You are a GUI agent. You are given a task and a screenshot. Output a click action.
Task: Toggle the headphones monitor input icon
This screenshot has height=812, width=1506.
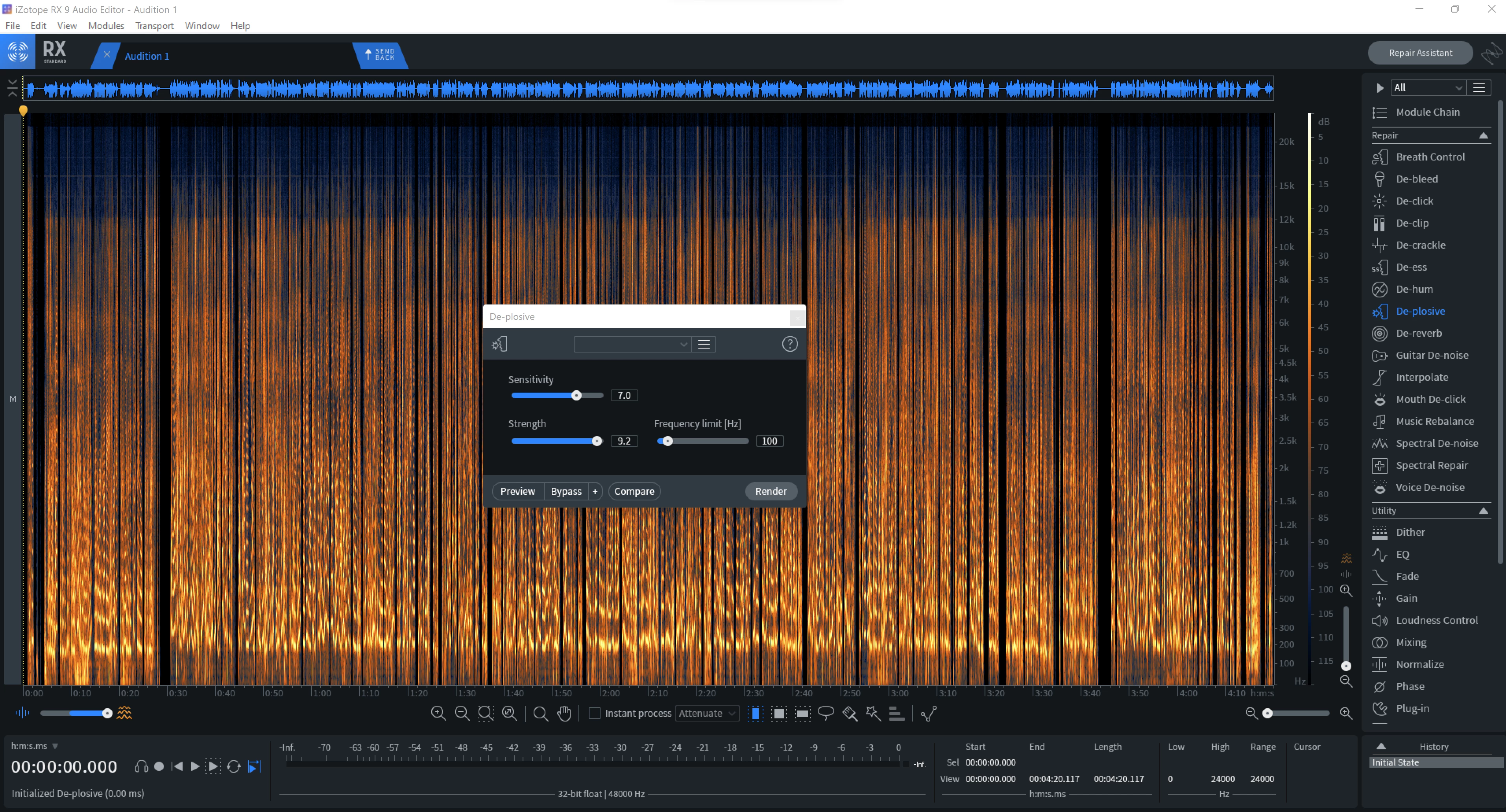(x=141, y=766)
